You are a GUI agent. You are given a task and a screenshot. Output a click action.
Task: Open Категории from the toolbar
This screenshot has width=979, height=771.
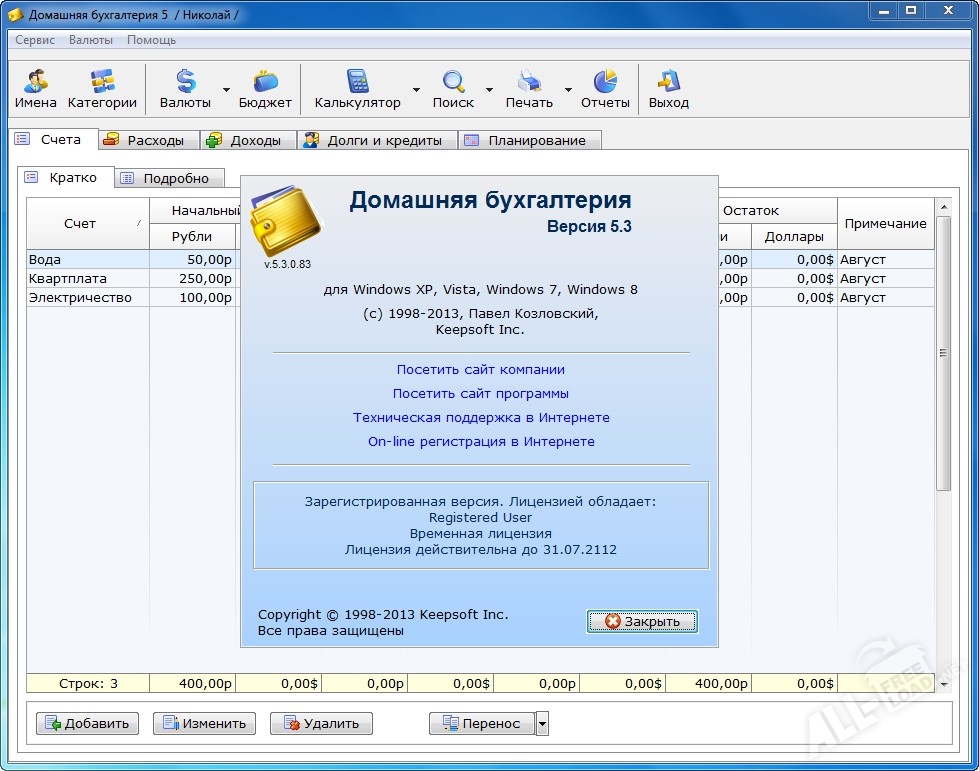click(102, 82)
